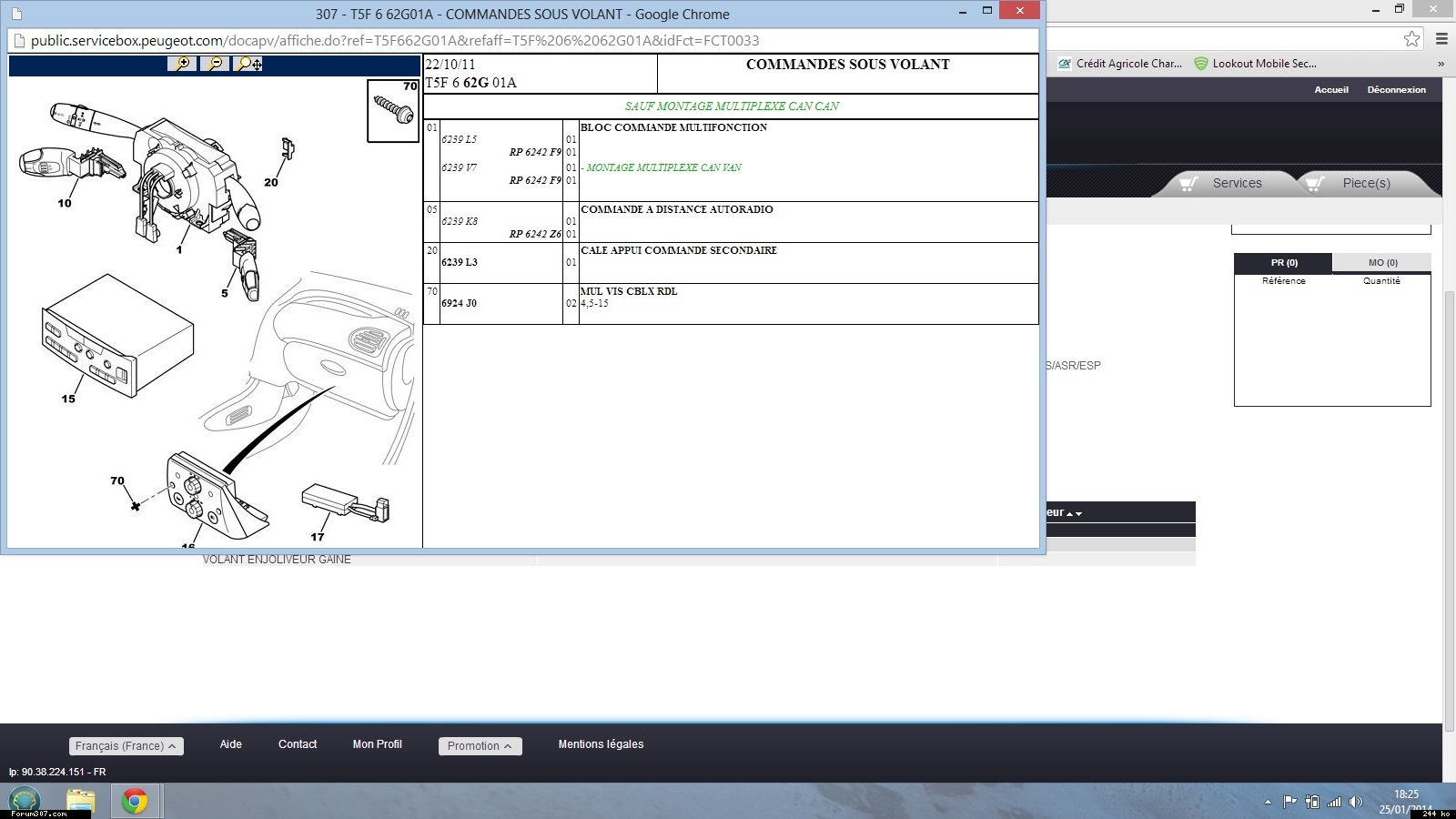Click the zoom in magnifier icon
Screen dimensions: 1456x819
[x=182, y=64]
